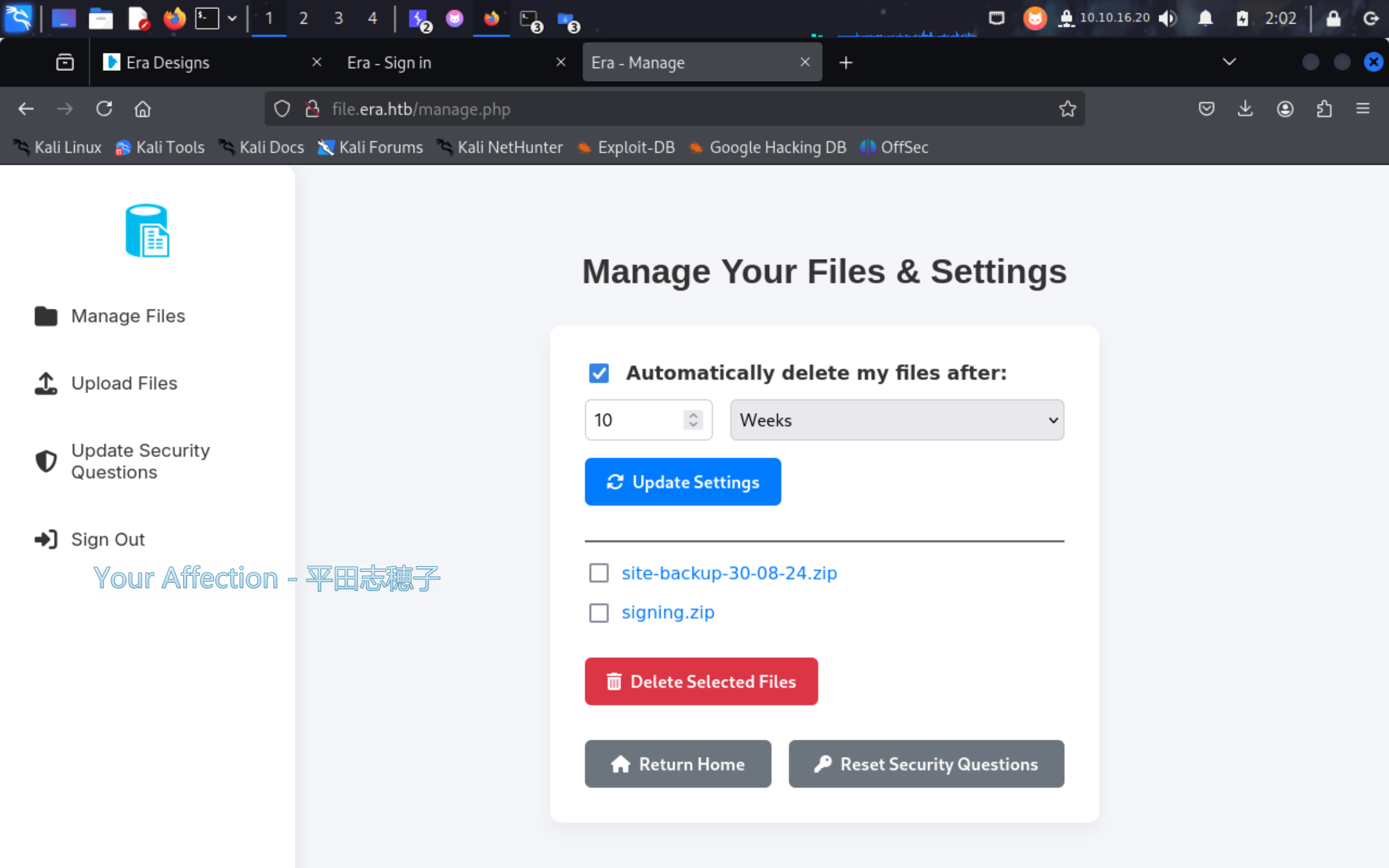The image size is (1389, 868).
Task: Click the Save to Pocket icon
Action: (1206, 109)
